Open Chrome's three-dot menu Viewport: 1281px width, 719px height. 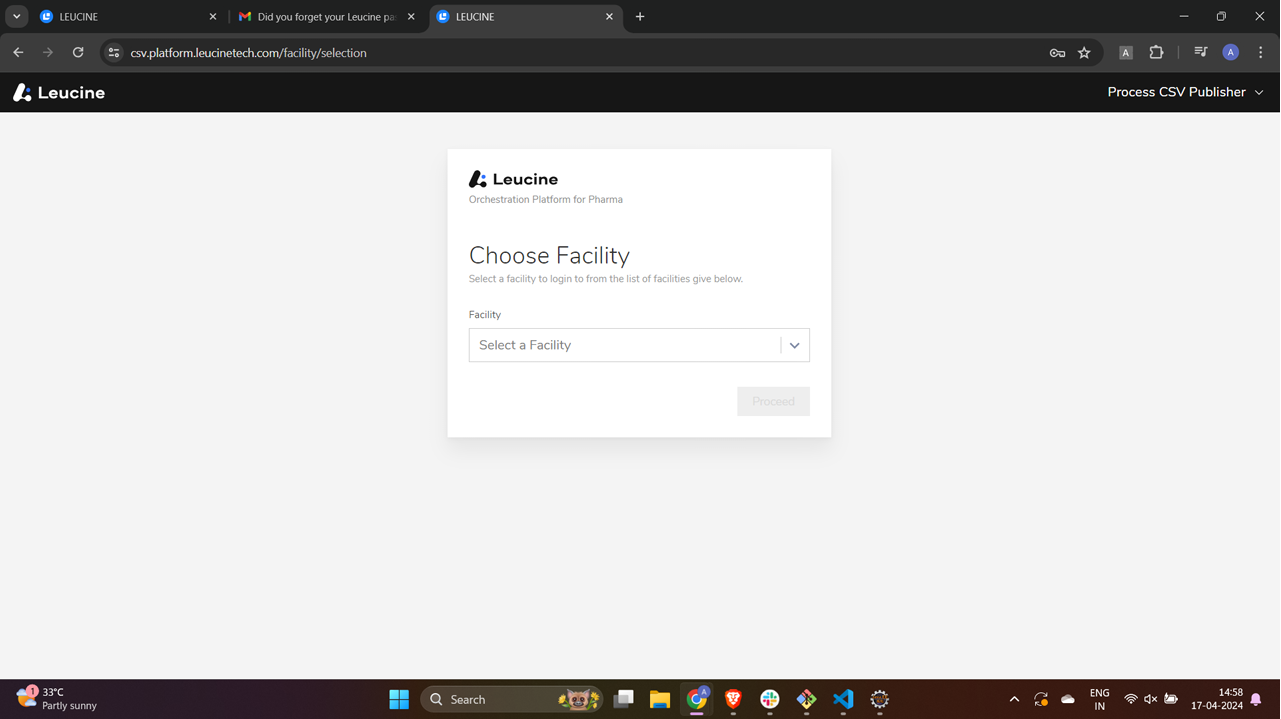point(1260,53)
